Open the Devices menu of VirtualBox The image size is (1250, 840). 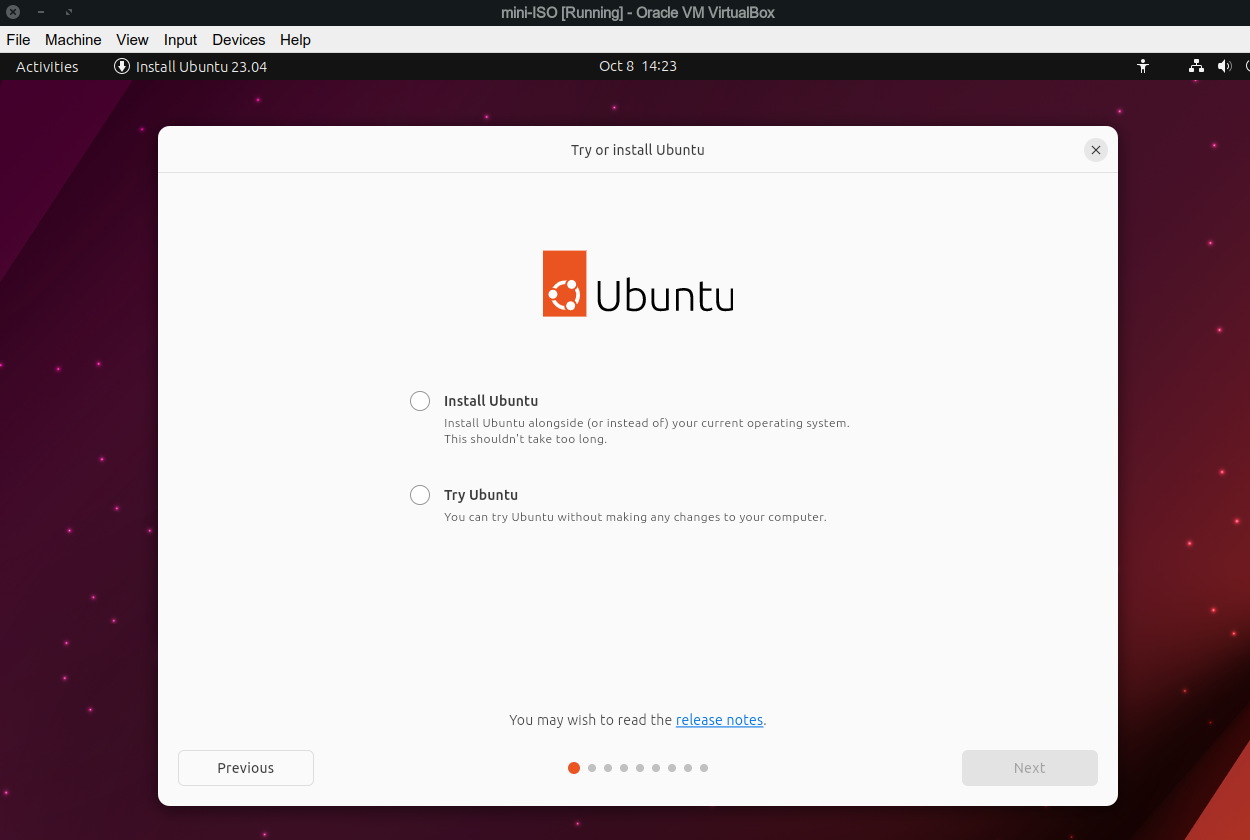pos(238,40)
